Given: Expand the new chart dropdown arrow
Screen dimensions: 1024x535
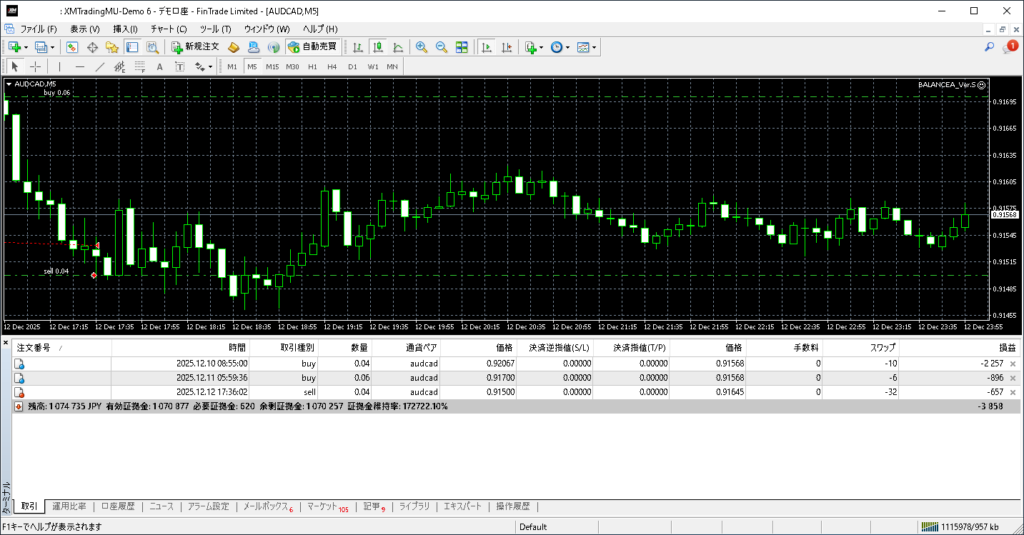Looking at the screenshot, I should [x=27, y=47].
